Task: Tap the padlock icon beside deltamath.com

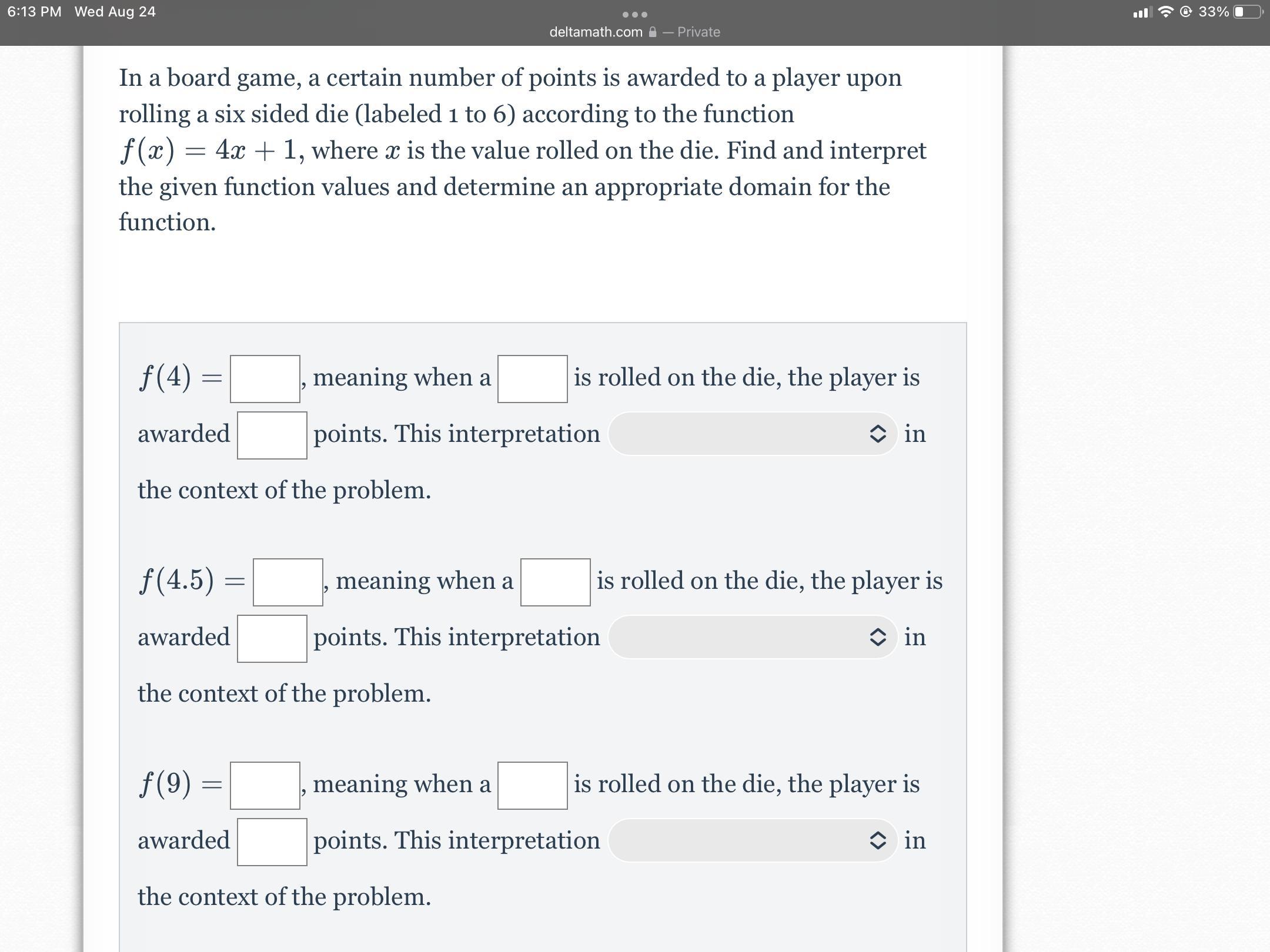Action: coord(652,32)
